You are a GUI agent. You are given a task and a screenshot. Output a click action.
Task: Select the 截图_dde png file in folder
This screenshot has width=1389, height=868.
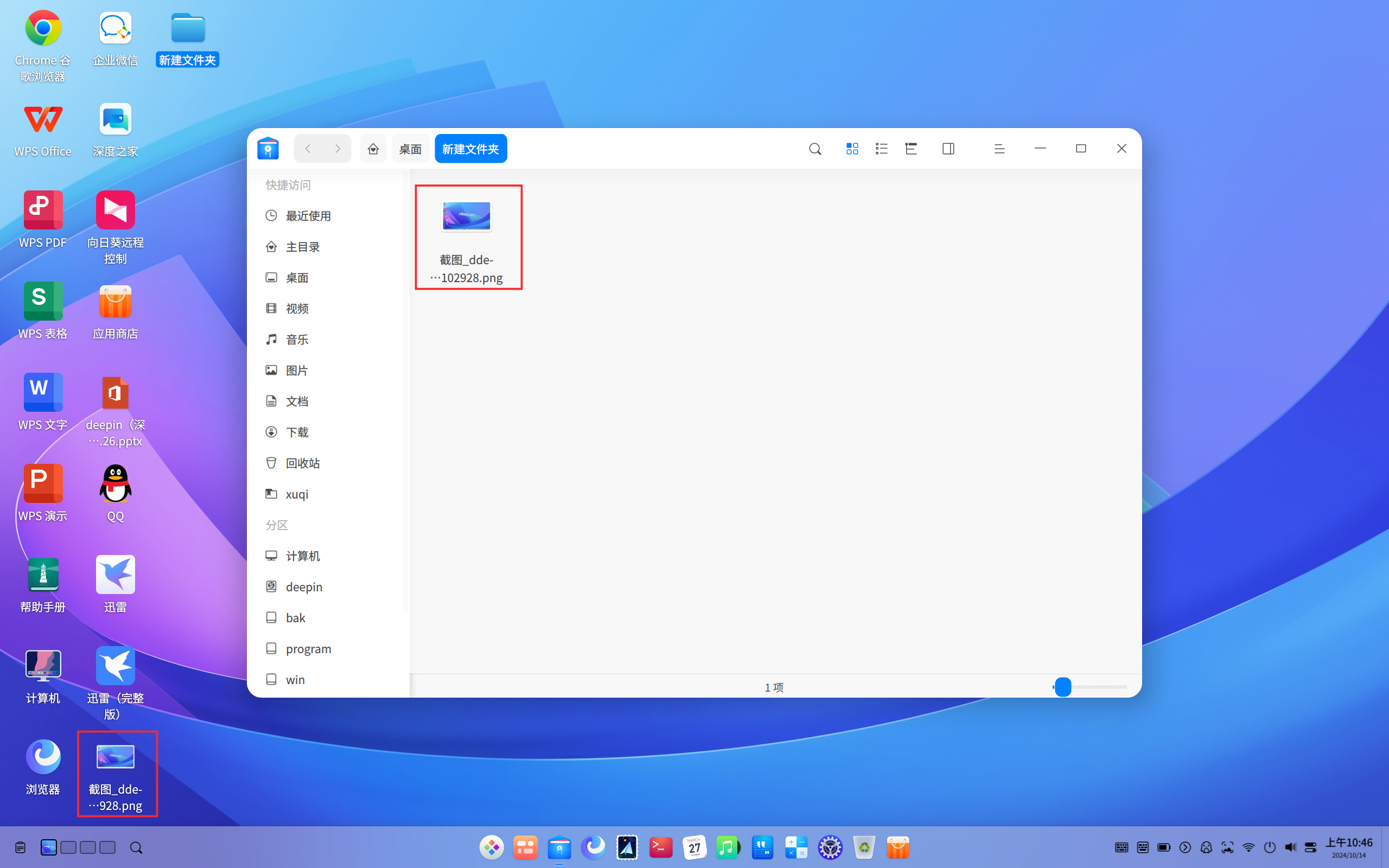click(x=467, y=238)
